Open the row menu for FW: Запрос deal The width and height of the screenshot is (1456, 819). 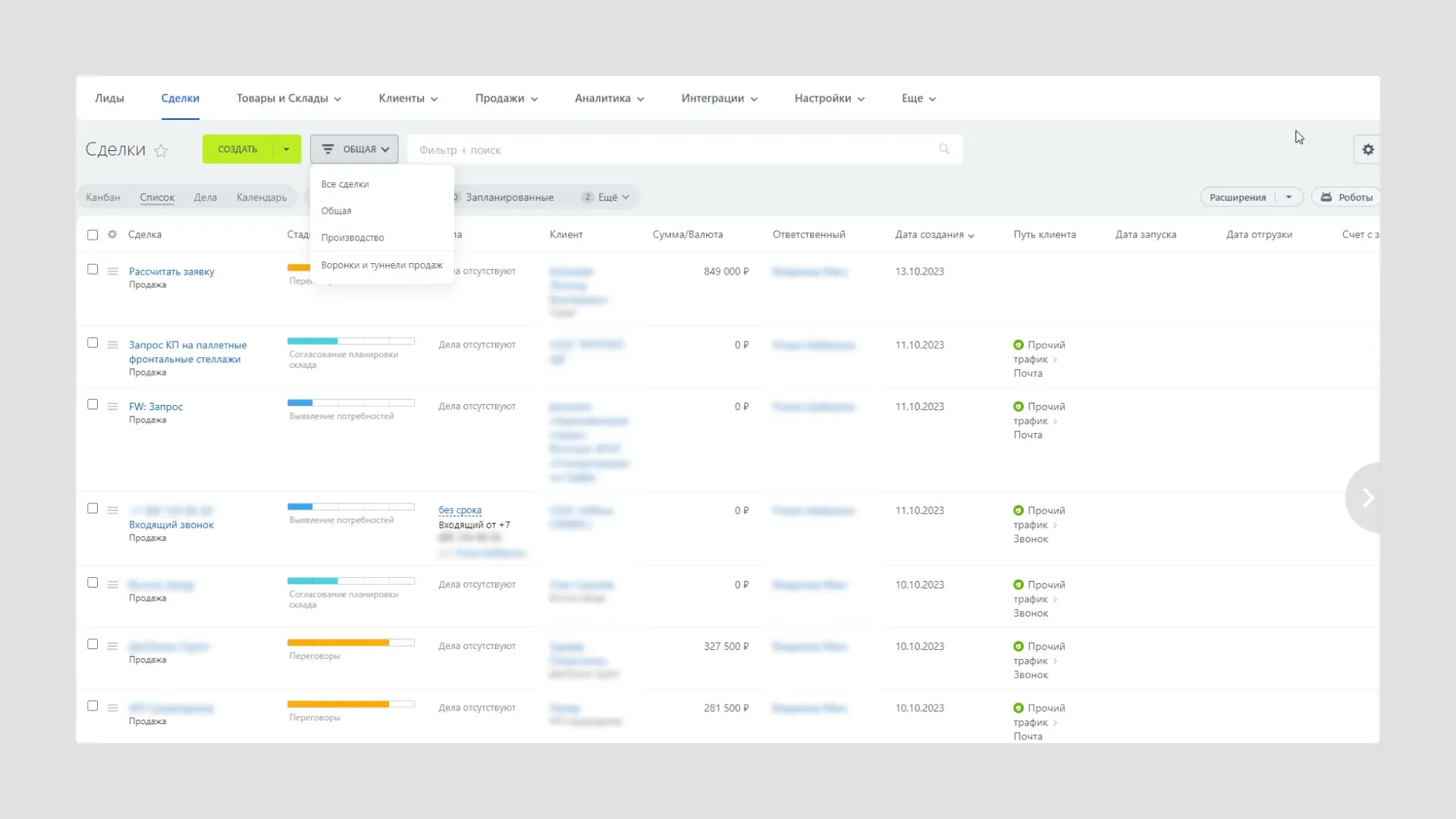click(x=112, y=406)
